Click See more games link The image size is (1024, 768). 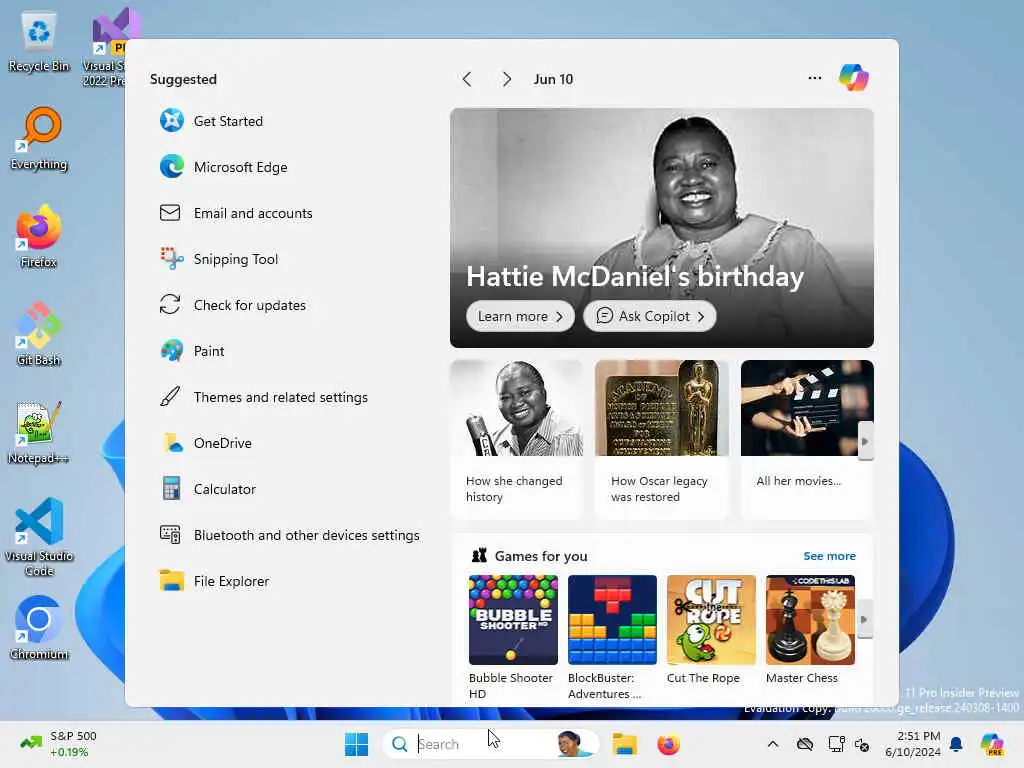tap(829, 556)
